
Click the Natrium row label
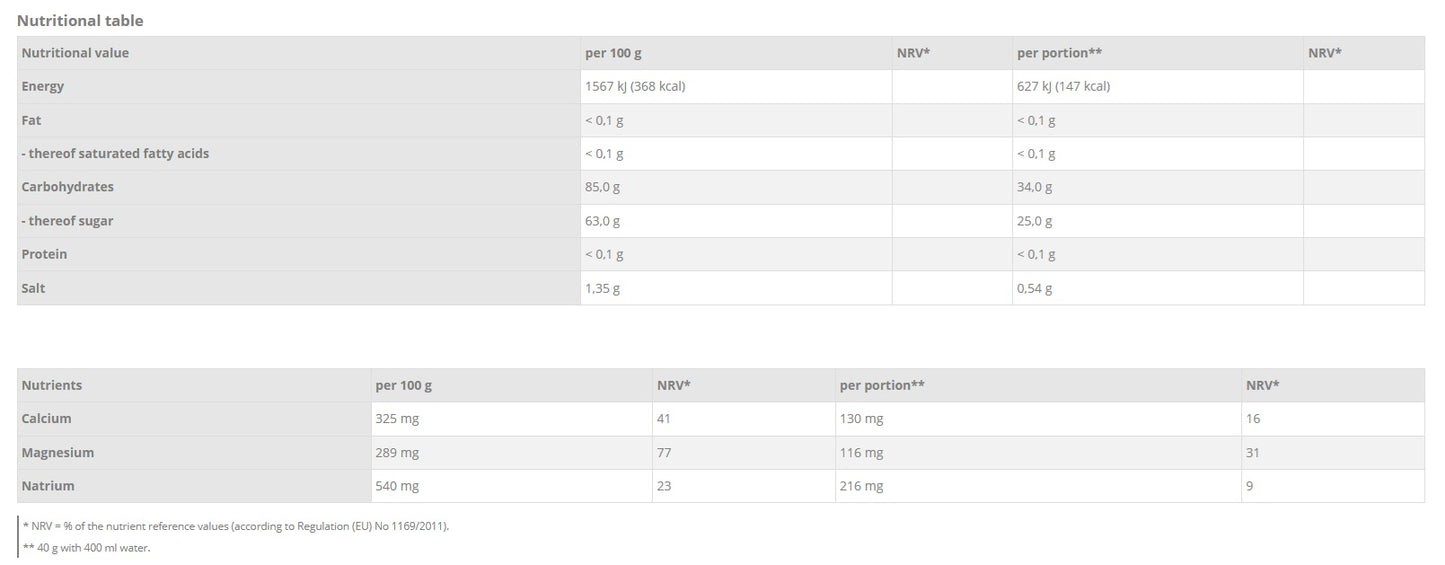click(x=48, y=486)
